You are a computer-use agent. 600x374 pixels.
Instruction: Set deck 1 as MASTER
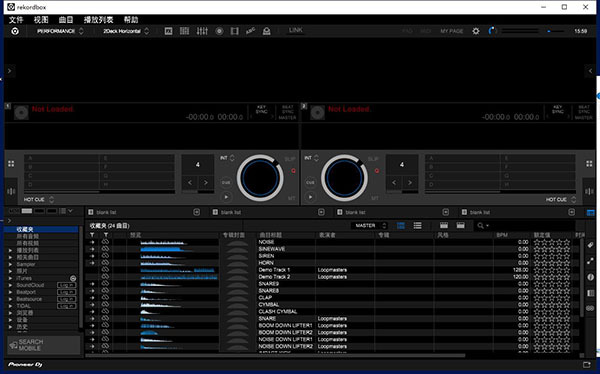pos(287,118)
